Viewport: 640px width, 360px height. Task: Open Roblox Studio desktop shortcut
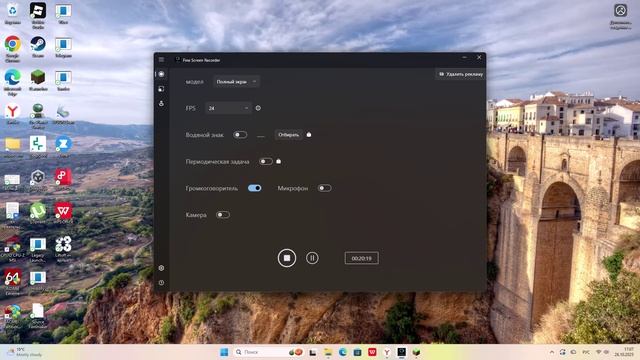coord(38,15)
